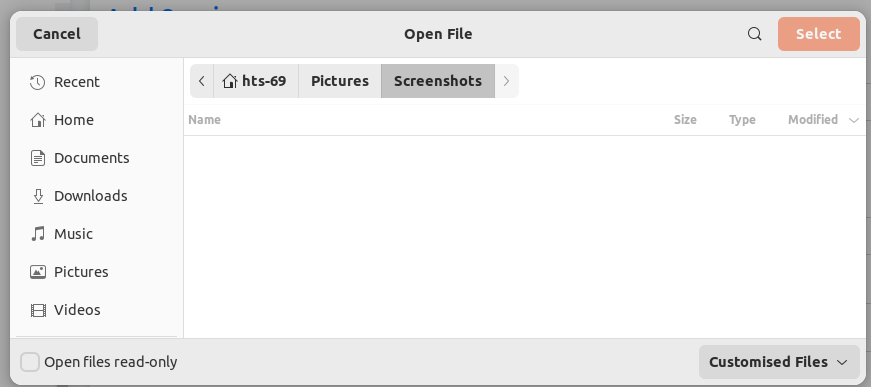
Task: Go back with path bar left chevron
Action: (x=202, y=81)
